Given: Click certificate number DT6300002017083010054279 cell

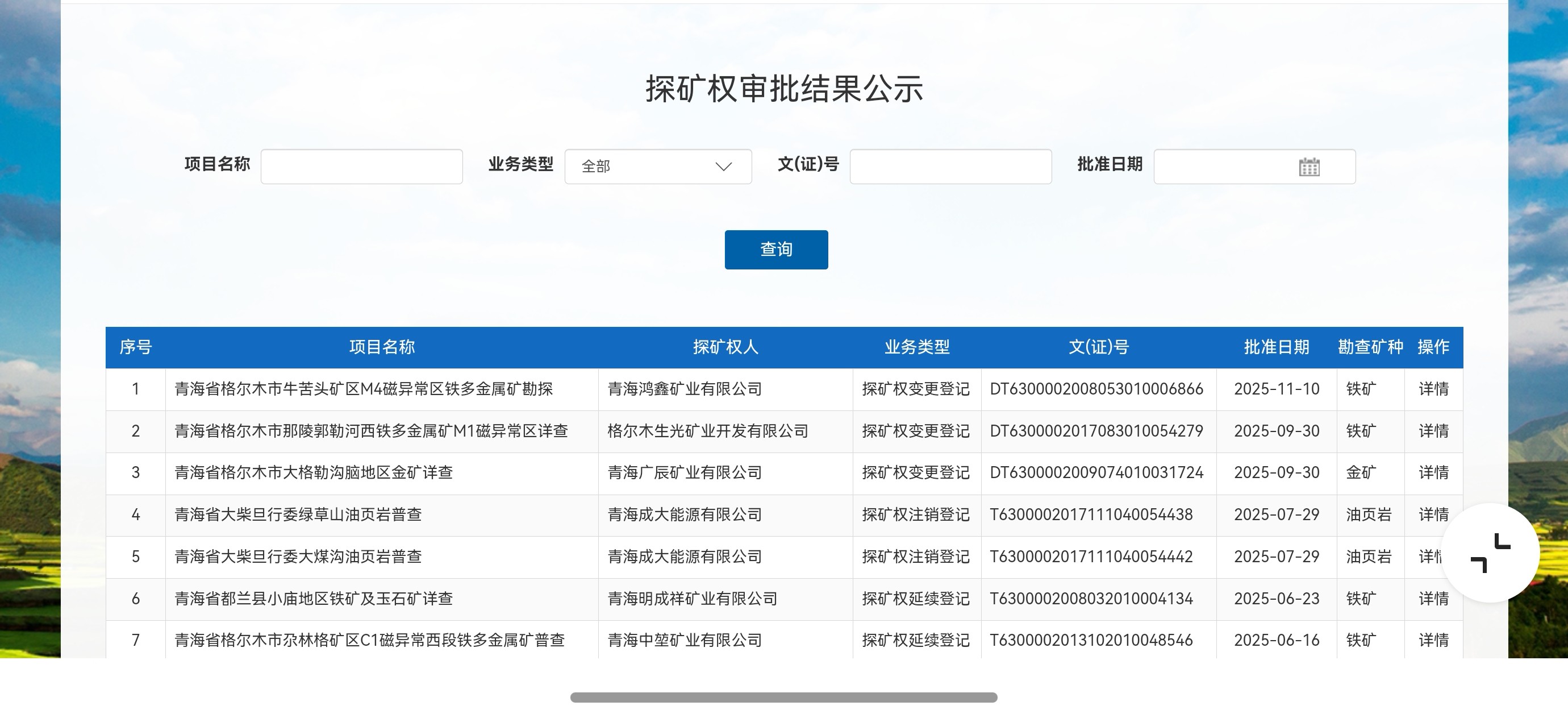Looking at the screenshot, I should tap(1096, 431).
